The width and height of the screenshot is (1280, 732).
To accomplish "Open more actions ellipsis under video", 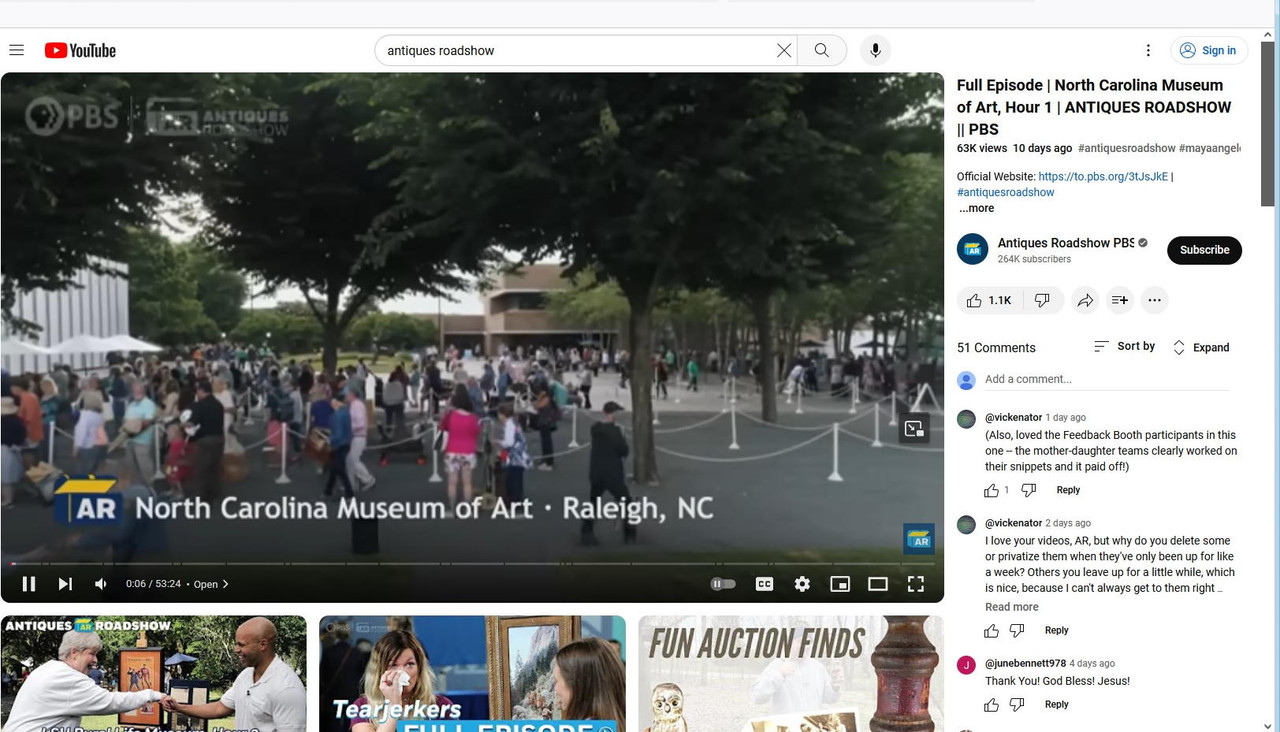I will click(1154, 300).
